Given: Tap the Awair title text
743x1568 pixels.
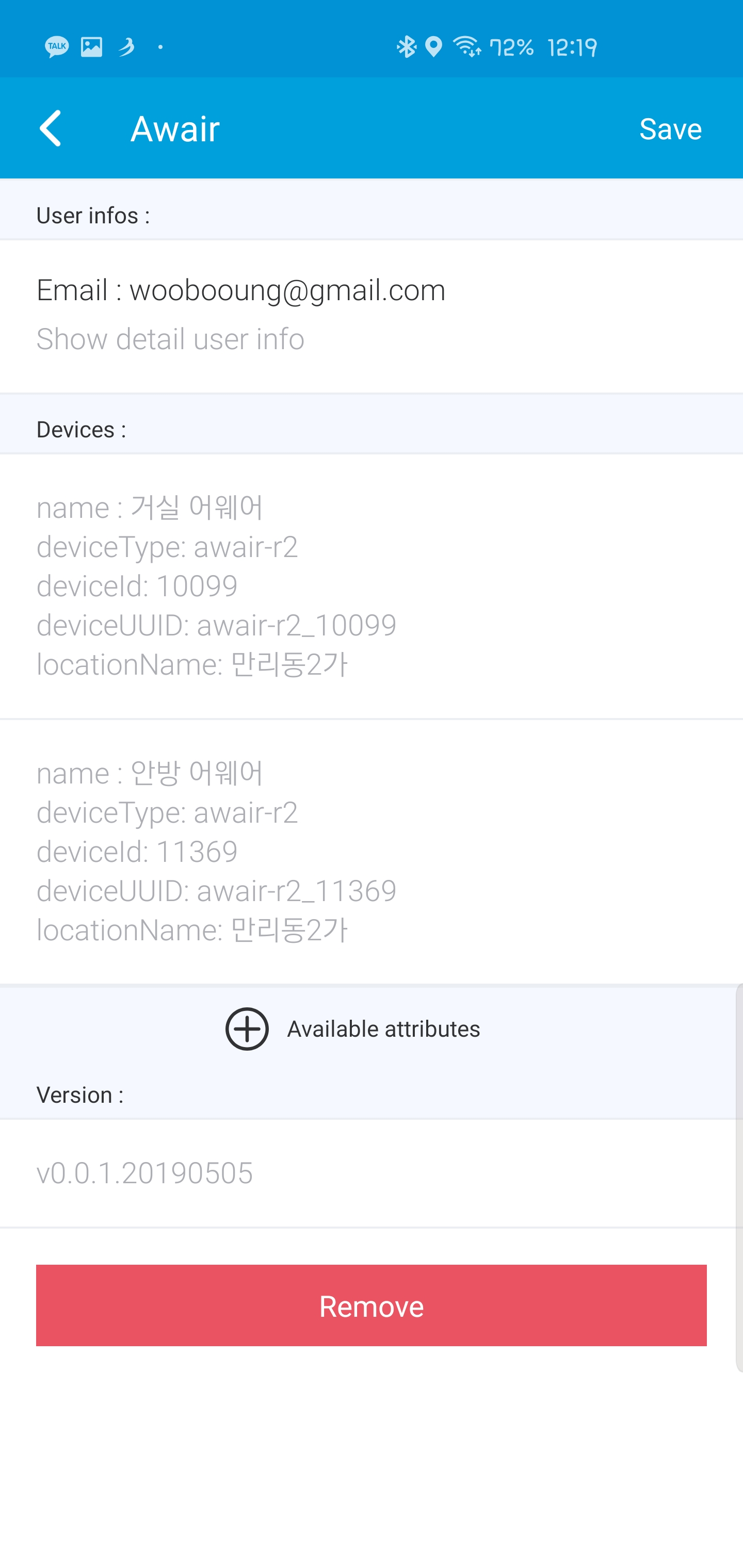Looking at the screenshot, I should [175, 128].
